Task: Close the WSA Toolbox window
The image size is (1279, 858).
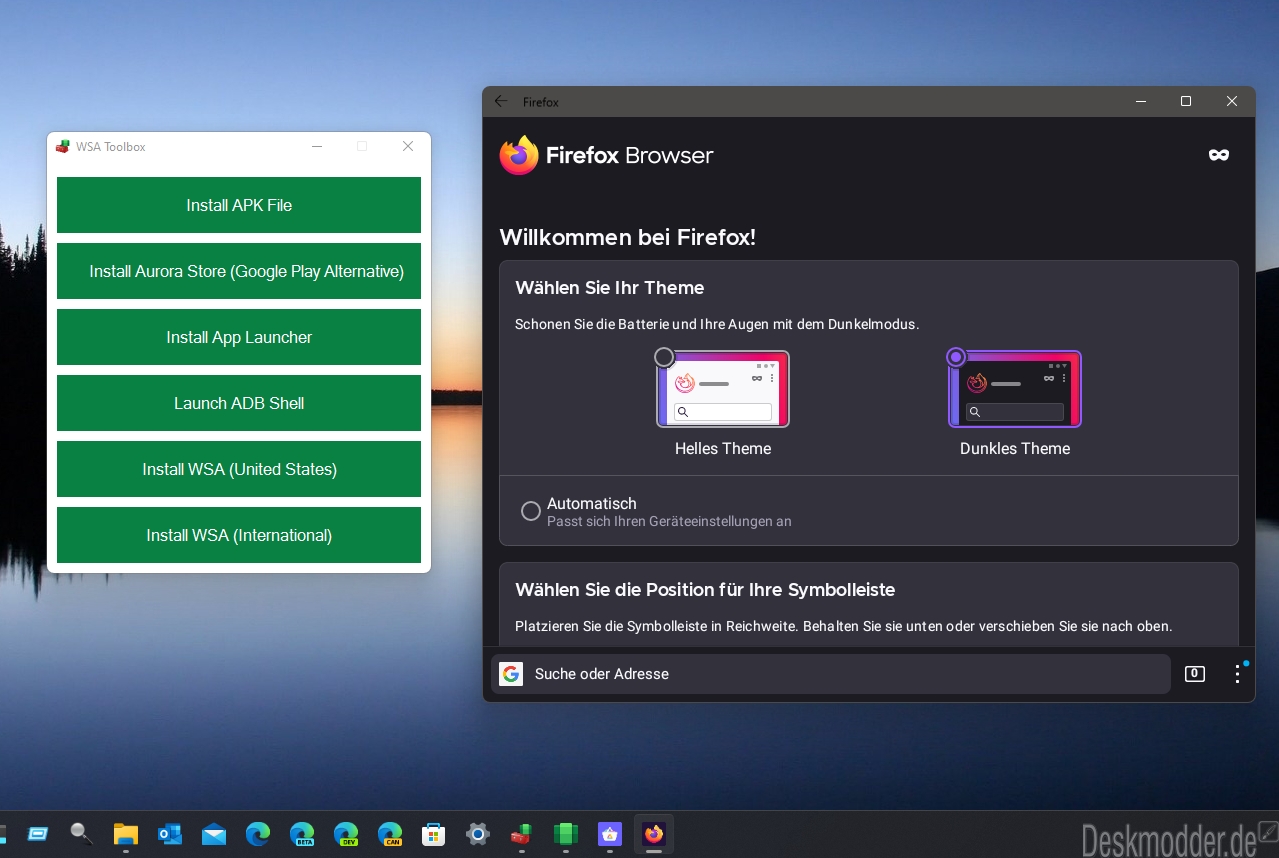Action: (x=408, y=146)
